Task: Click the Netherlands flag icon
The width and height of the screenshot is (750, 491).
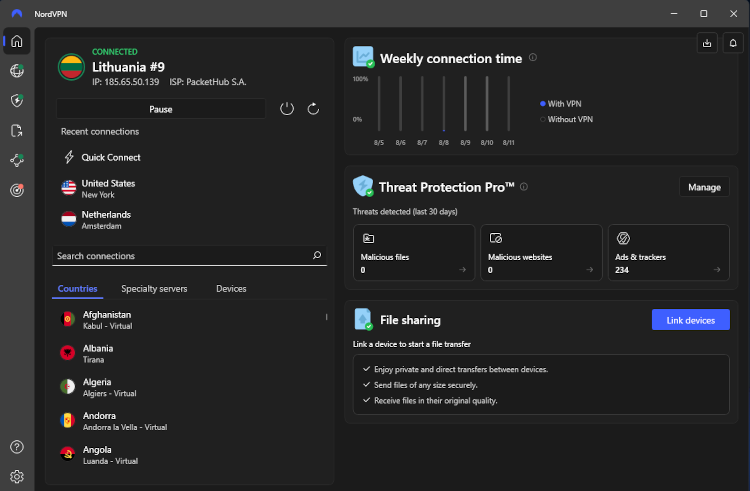Action: coord(68,219)
